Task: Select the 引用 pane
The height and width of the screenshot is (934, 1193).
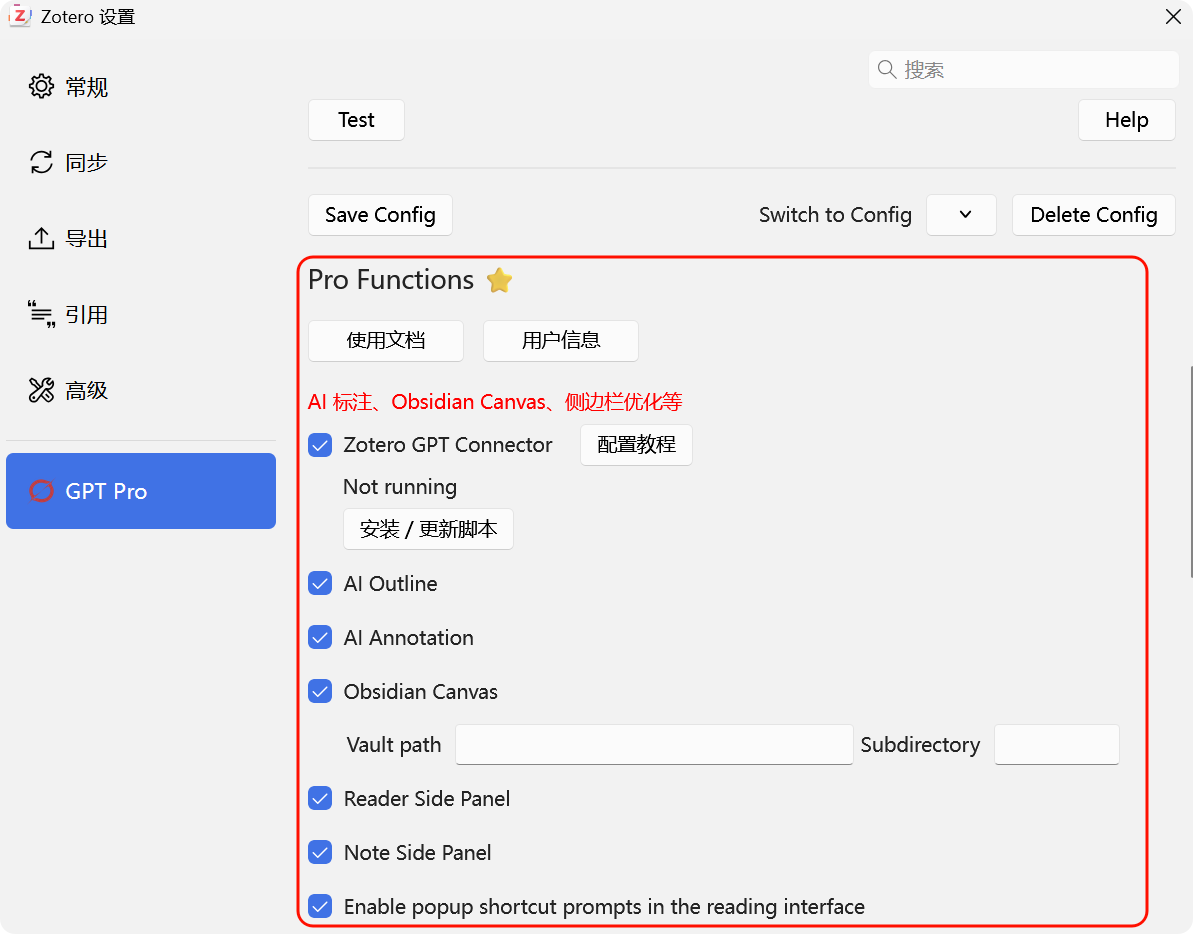Action: coord(141,314)
